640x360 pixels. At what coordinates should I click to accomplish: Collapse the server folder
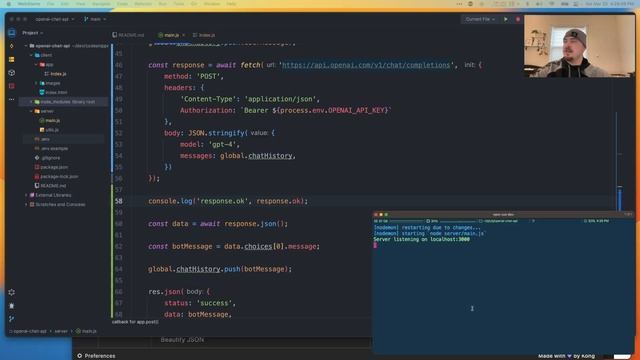pos(31,111)
